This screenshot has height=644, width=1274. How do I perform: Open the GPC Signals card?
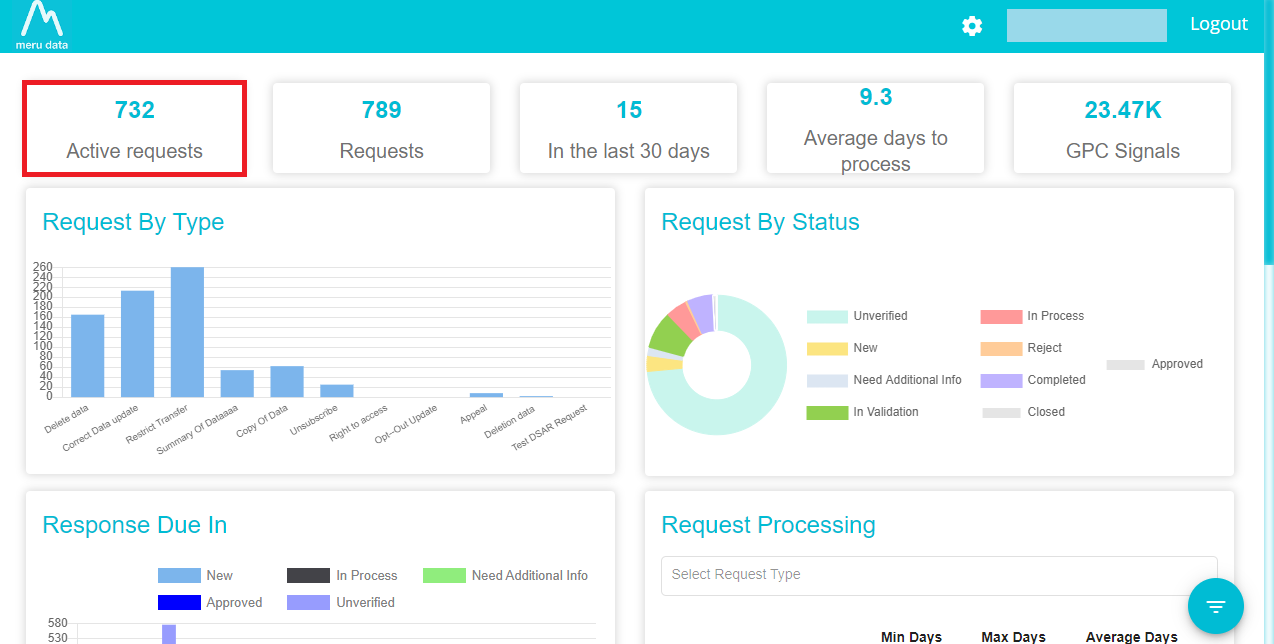click(x=1123, y=129)
